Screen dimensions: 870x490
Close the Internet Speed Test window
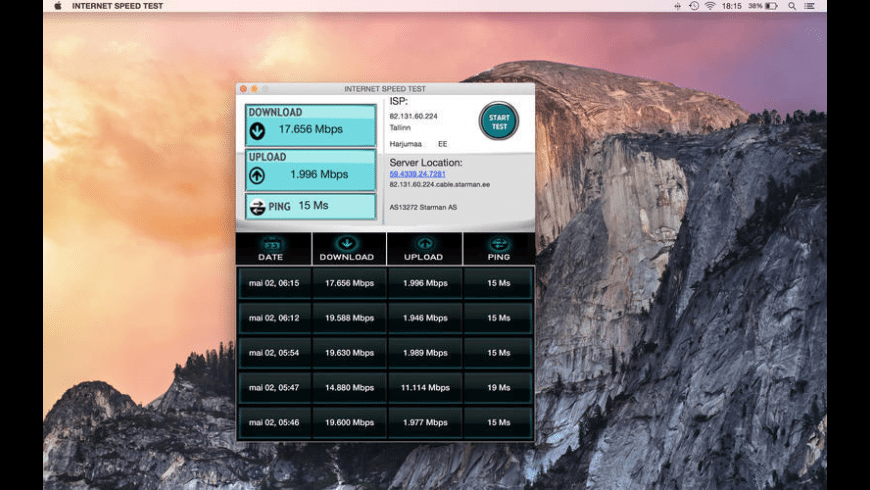tap(243, 89)
